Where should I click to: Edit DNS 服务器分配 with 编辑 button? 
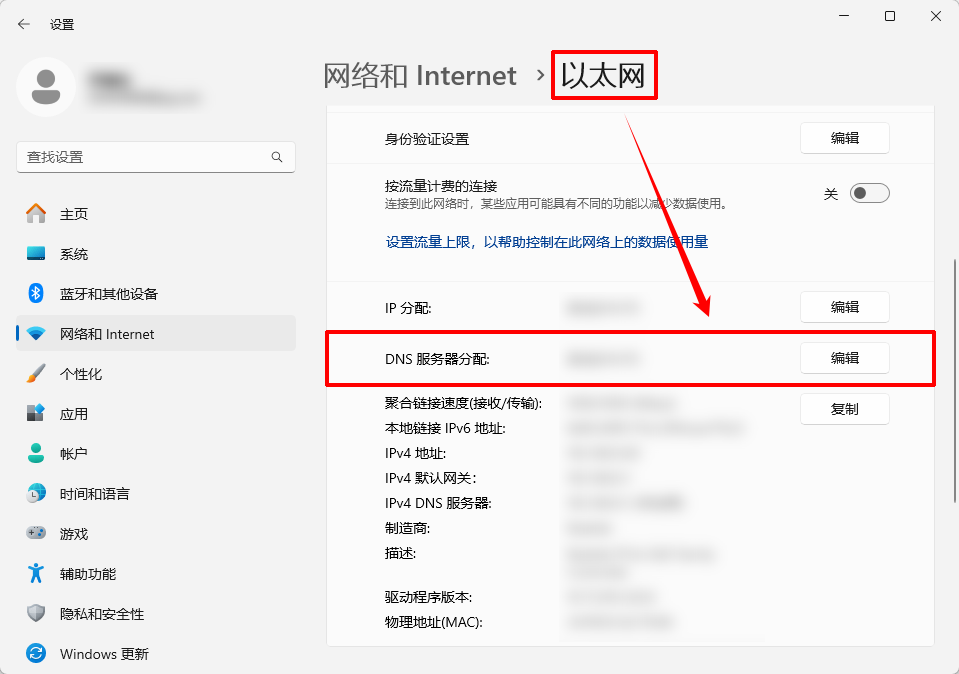coord(845,358)
